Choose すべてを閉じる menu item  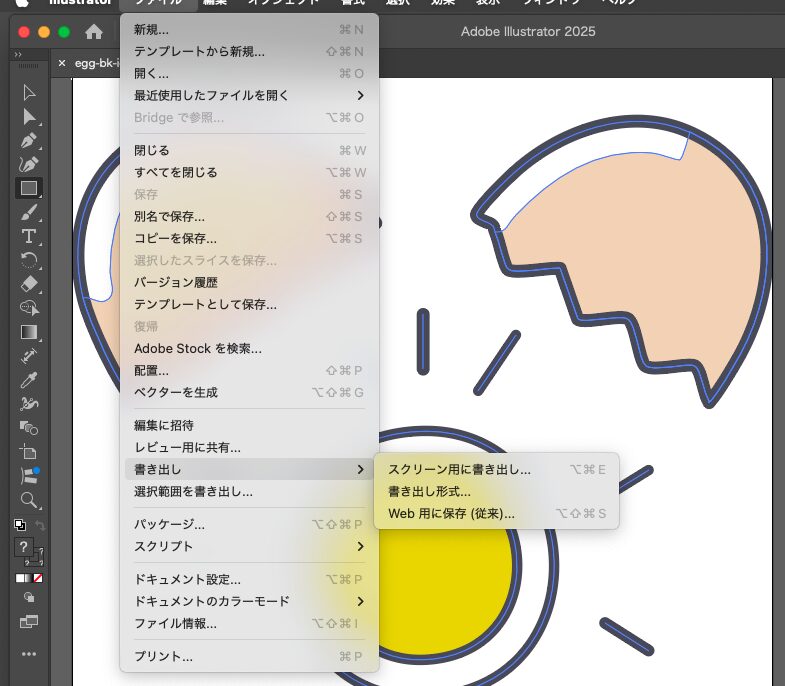coord(249,172)
